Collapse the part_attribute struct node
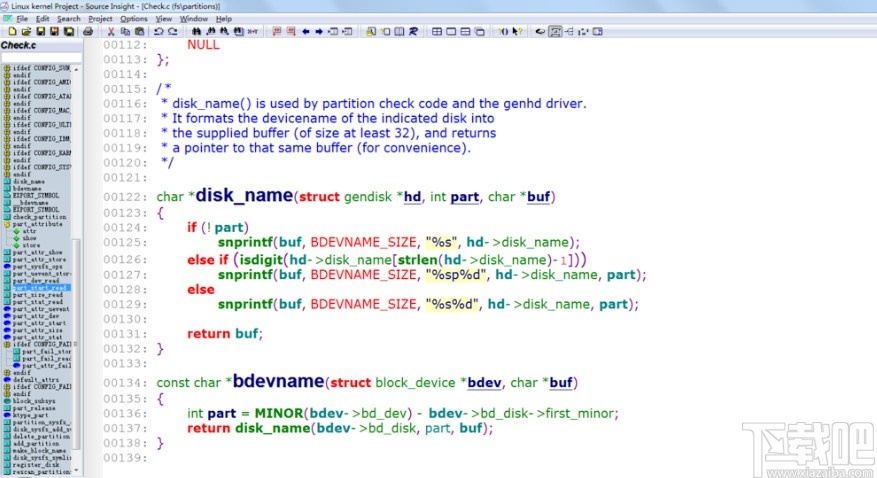 (x=7, y=224)
